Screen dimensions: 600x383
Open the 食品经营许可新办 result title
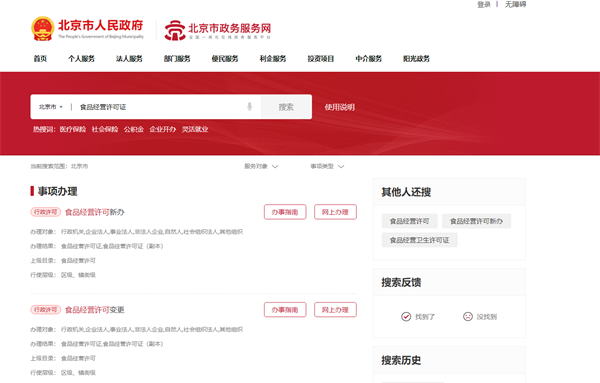(95, 212)
